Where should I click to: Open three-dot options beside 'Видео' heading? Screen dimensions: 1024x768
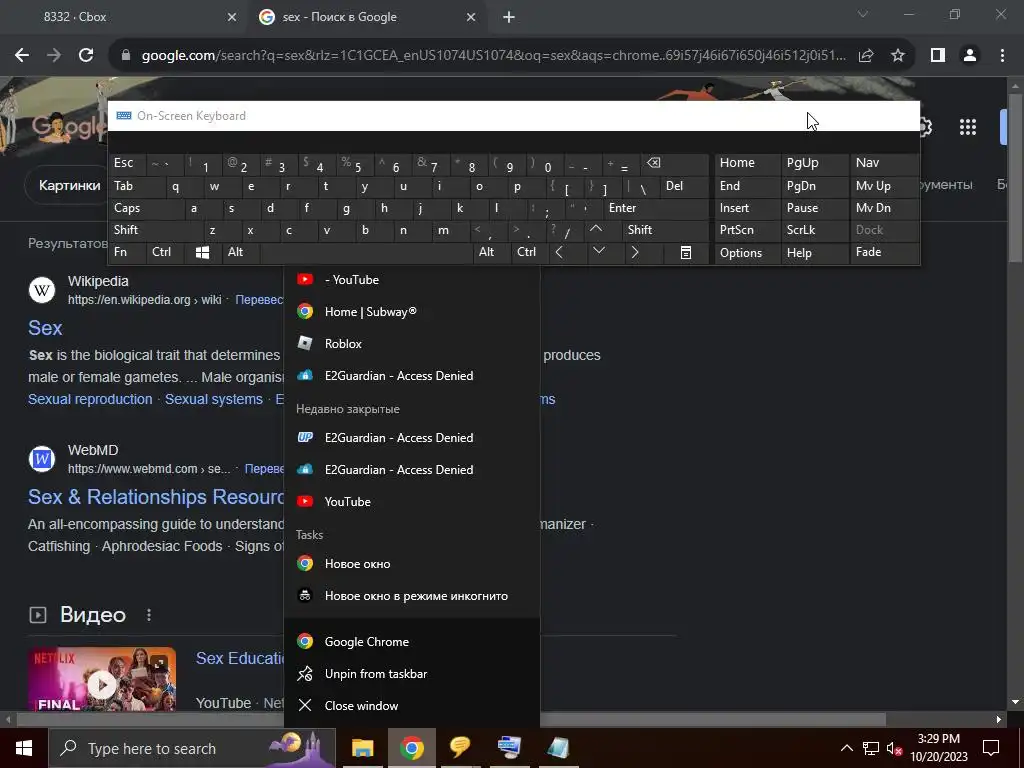click(149, 615)
